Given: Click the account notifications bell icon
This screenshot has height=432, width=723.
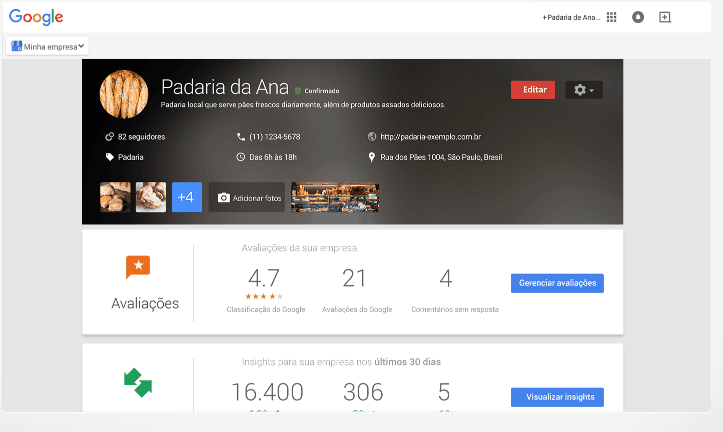Looking at the screenshot, I should click(638, 17).
